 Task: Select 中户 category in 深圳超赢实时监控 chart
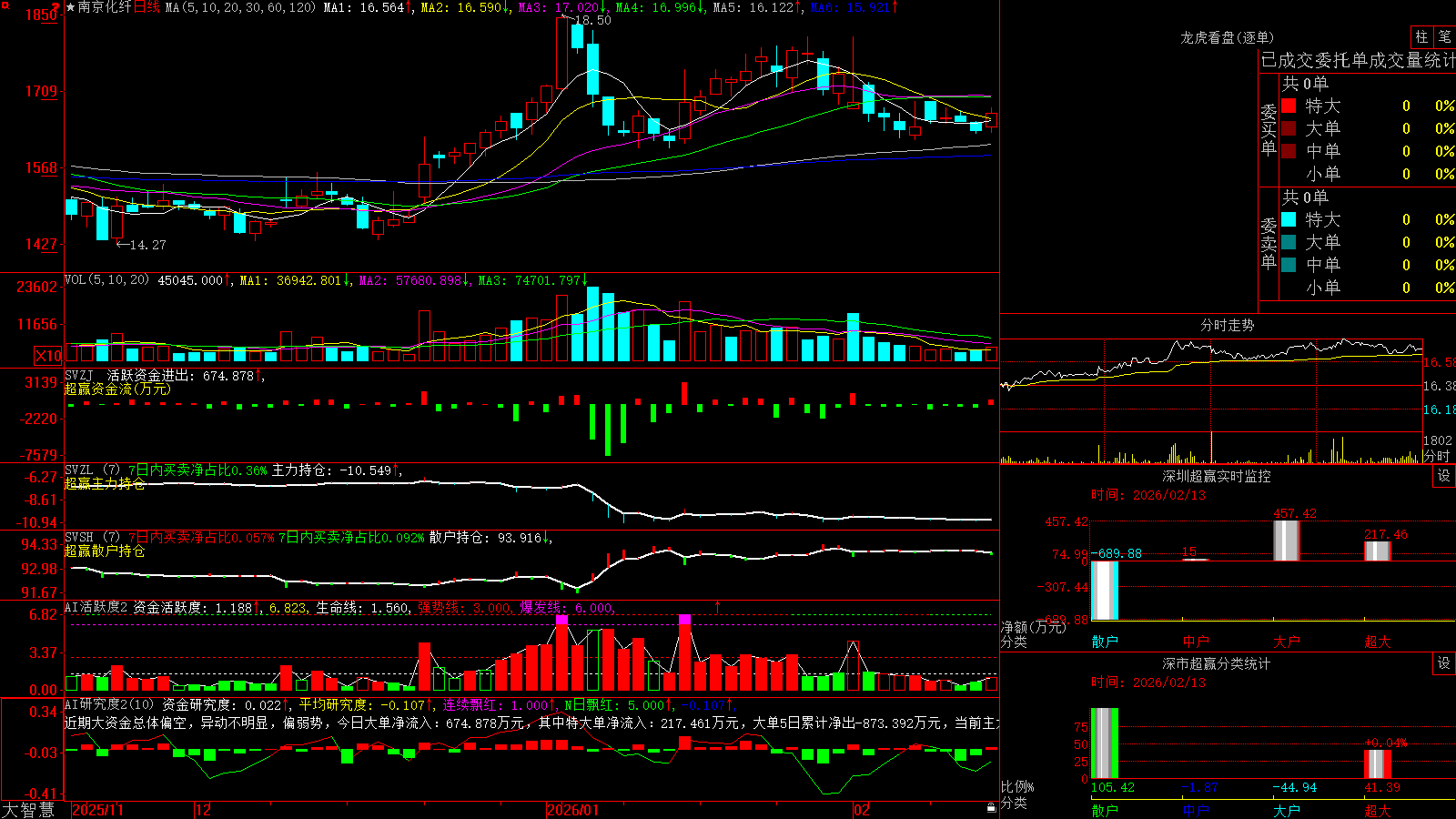[x=1196, y=642]
